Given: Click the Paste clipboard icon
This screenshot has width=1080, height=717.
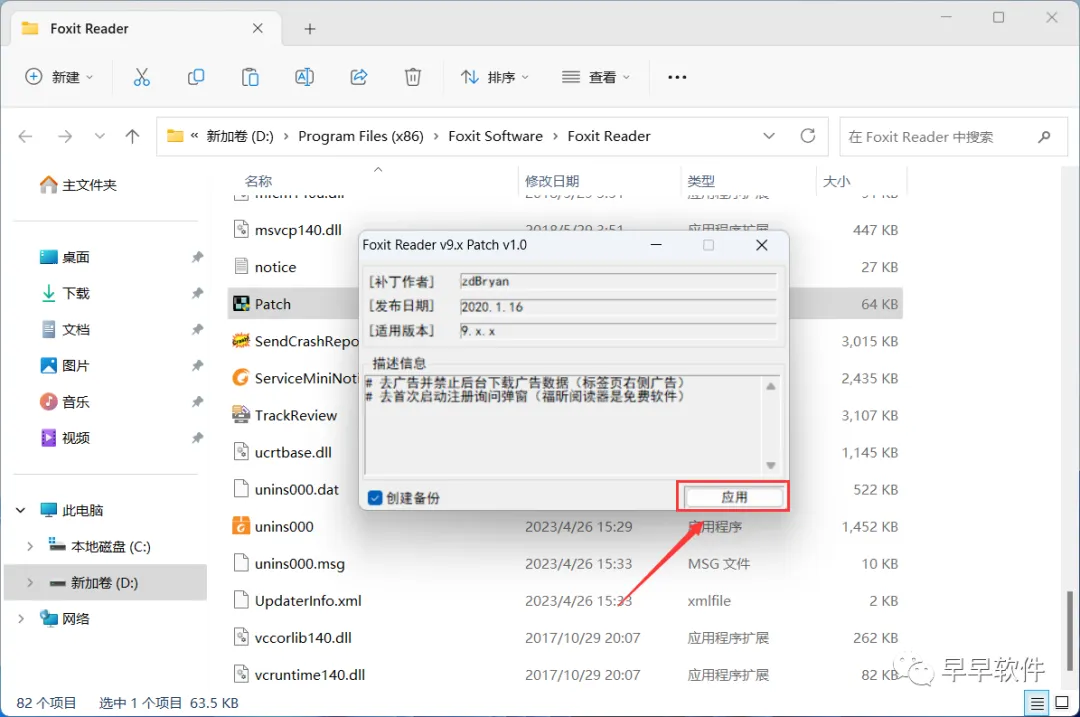Looking at the screenshot, I should pos(250,77).
